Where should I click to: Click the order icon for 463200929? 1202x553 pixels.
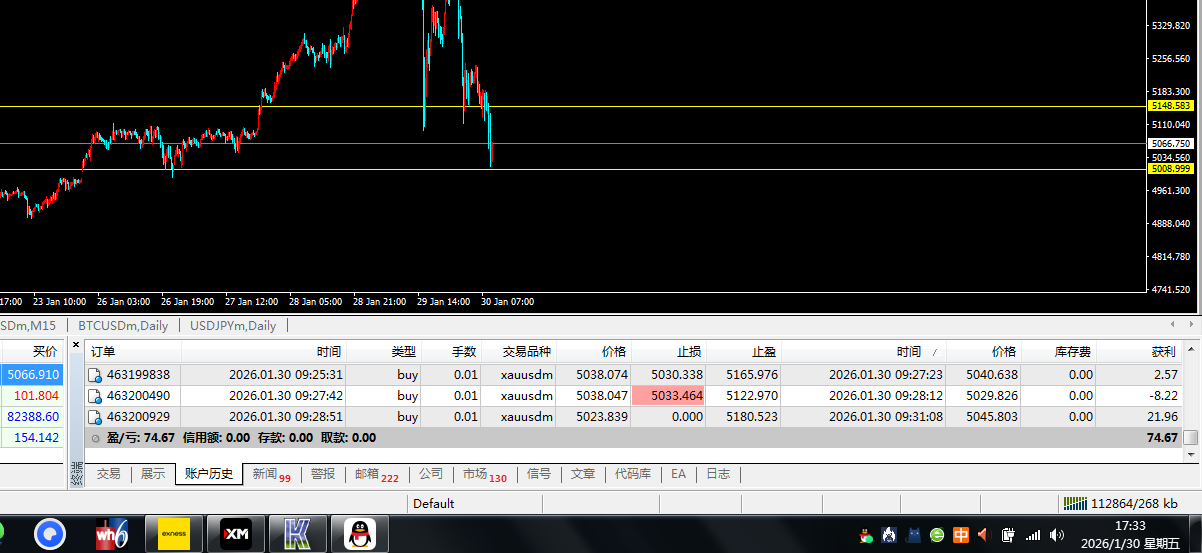pyautogui.click(x=96, y=417)
